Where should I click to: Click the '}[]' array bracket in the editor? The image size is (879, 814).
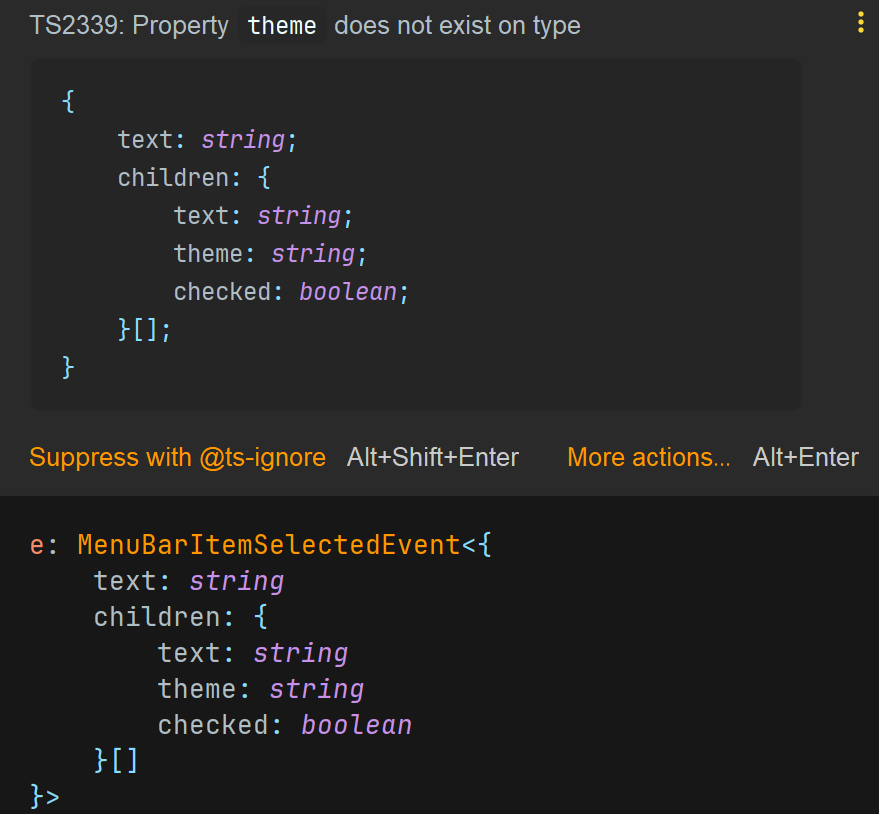pyautogui.click(x=116, y=761)
